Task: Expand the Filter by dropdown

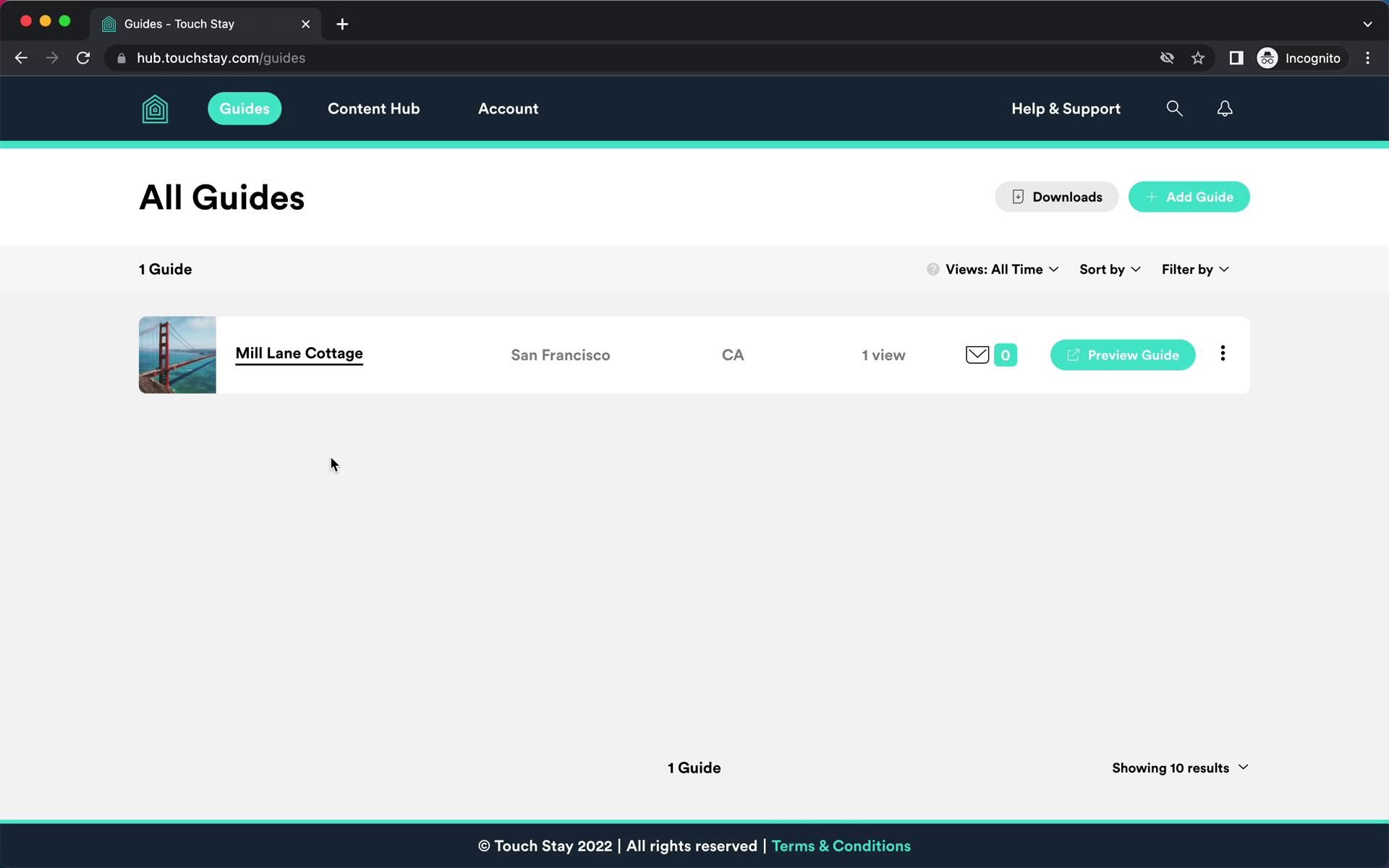Action: [x=1195, y=269]
